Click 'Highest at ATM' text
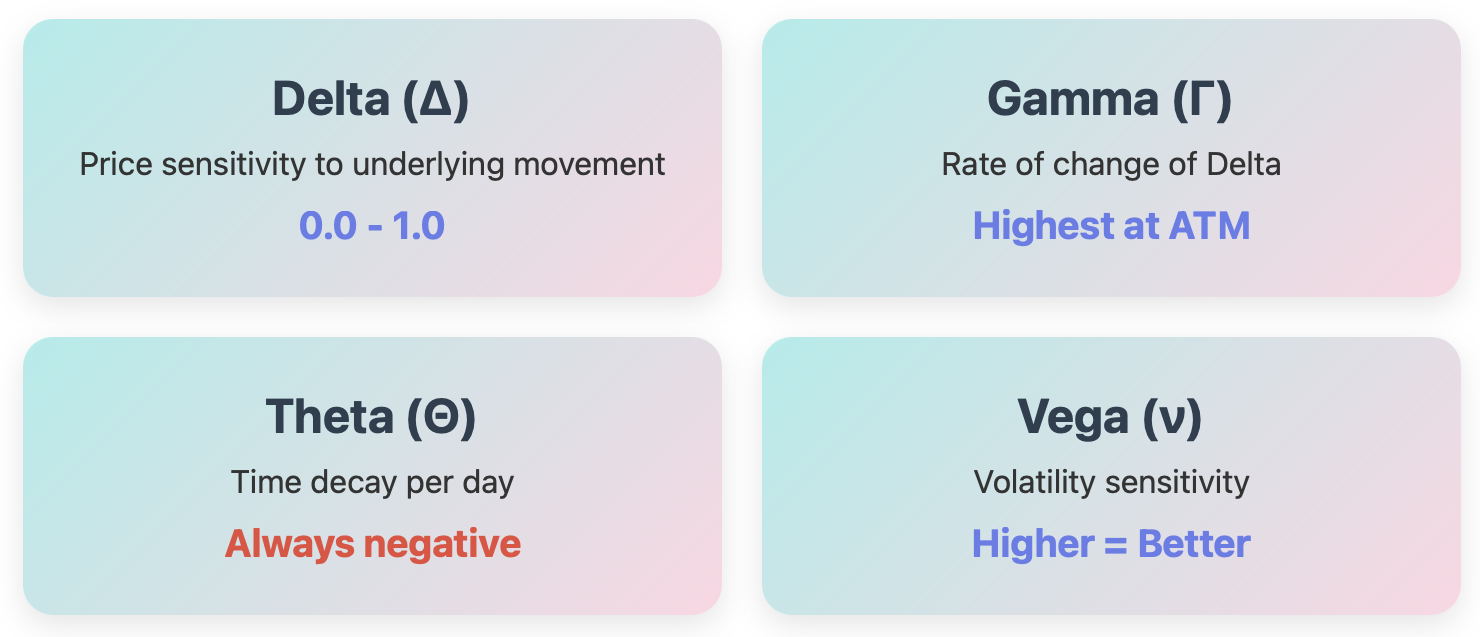 (1111, 226)
